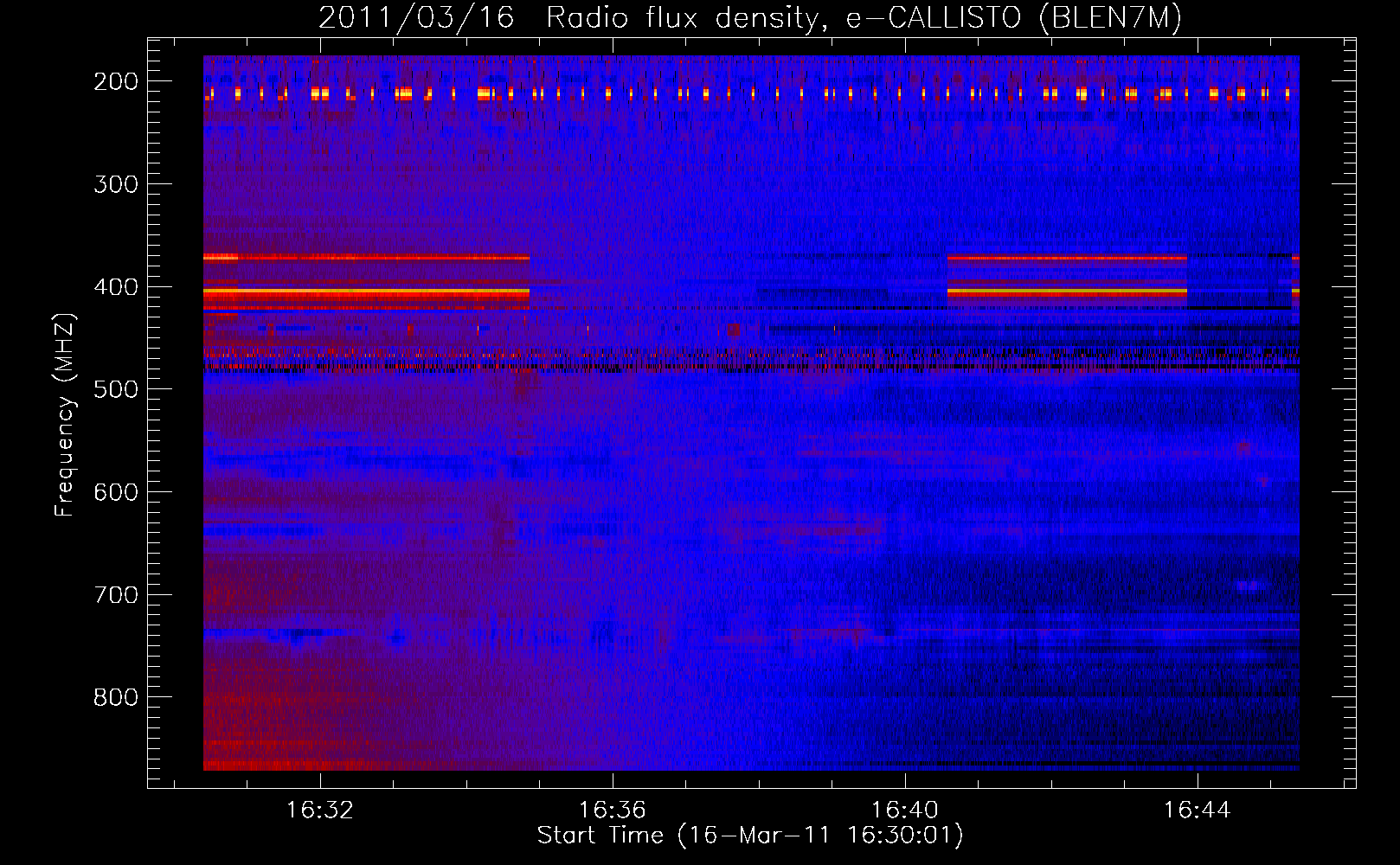Viewport: 1400px width, 865px height.
Task: Click the 16:32 time tick label
Action: (320, 811)
